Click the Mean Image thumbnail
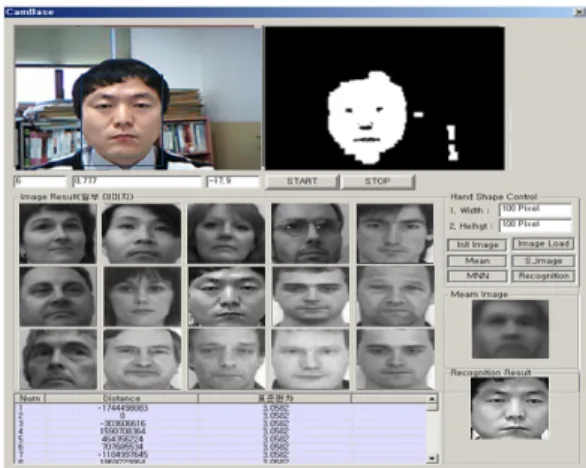The height and width of the screenshot is (468, 586). [510, 329]
